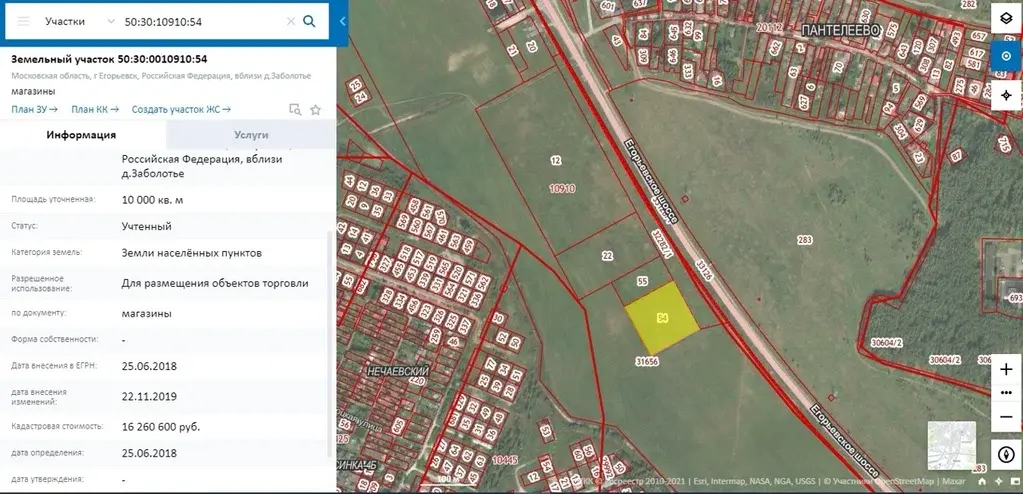Zoom to parcel using find-on-map icon
This screenshot has height=494, width=1023.
(x=295, y=110)
